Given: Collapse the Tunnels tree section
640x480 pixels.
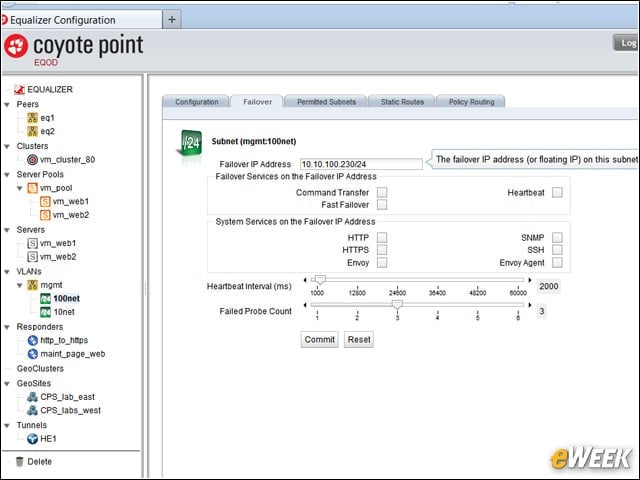Looking at the screenshot, I should tap(7, 426).
